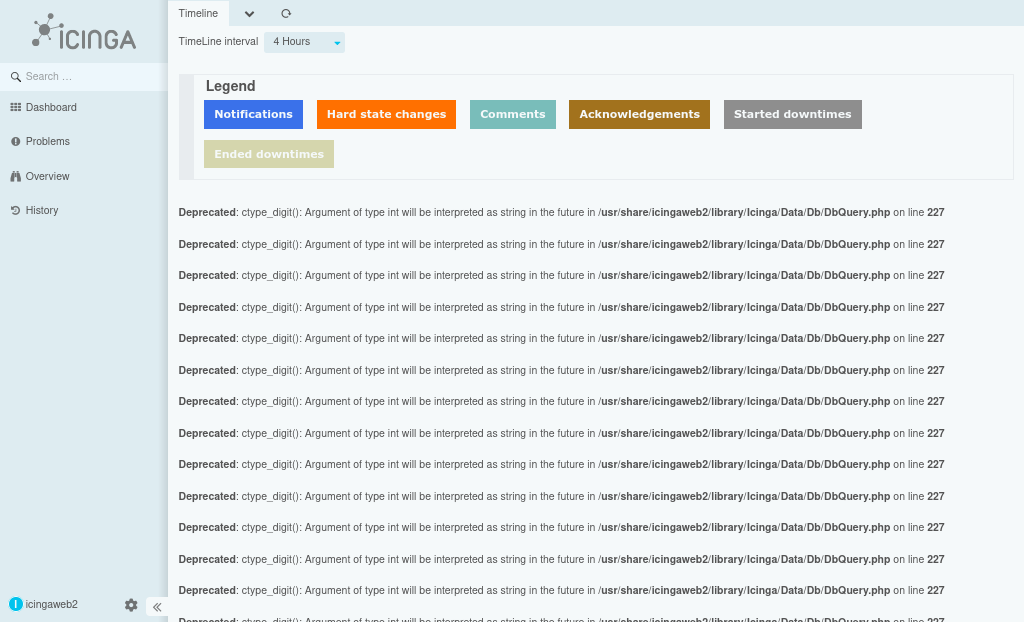The height and width of the screenshot is (622, 1024).
Task: Switch to the Timeline tab
Action: 196,13
